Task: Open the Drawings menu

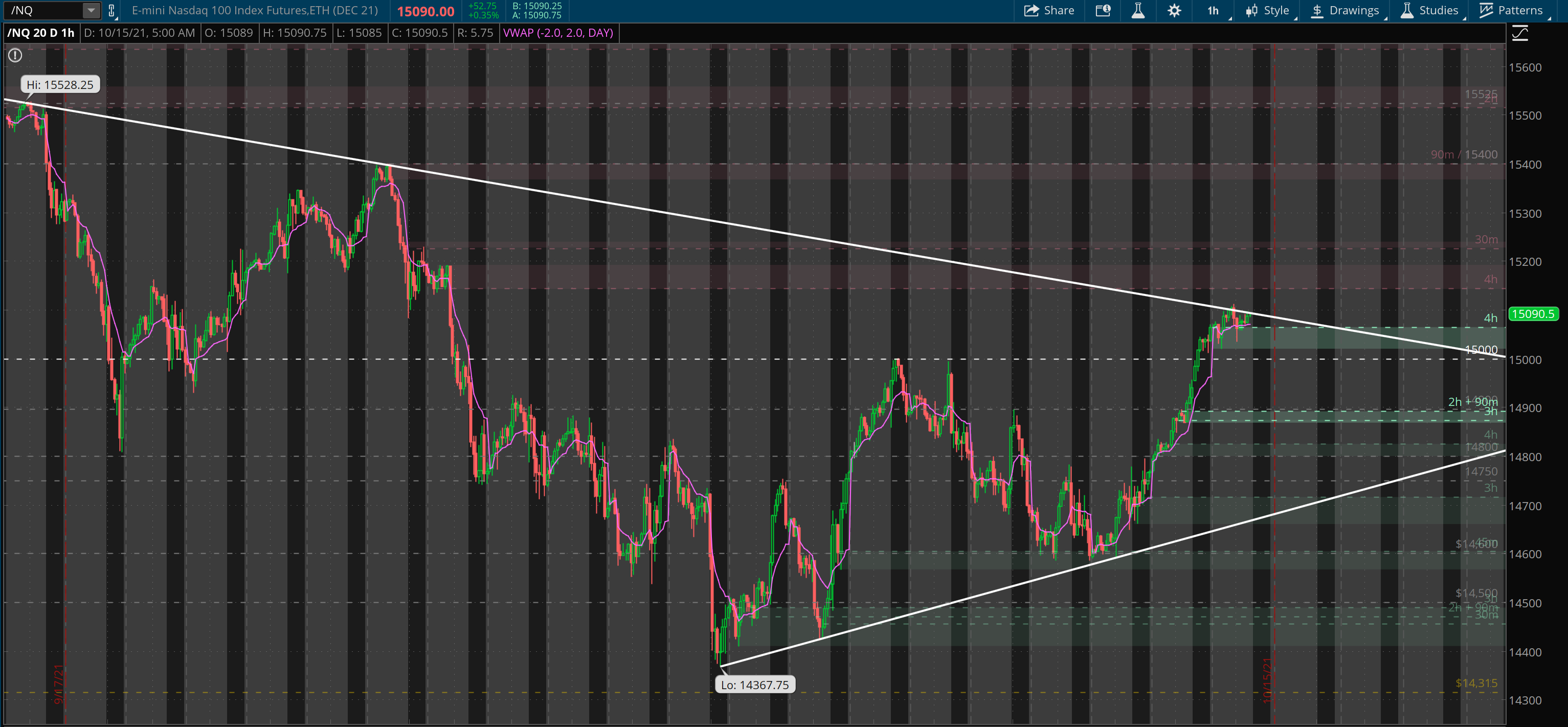Action: [1345, 10]
